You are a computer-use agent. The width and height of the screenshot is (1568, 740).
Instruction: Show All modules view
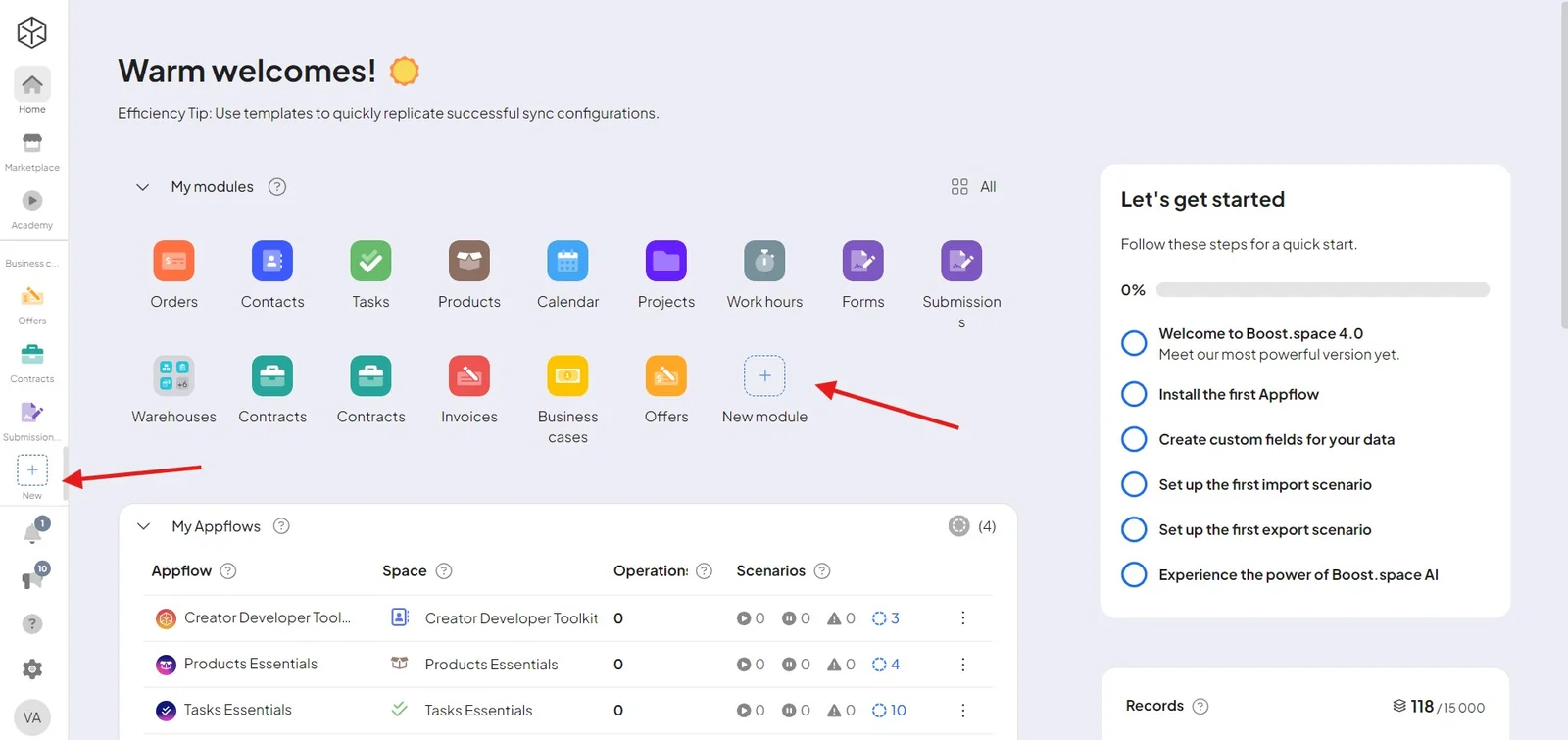[973, 187]
